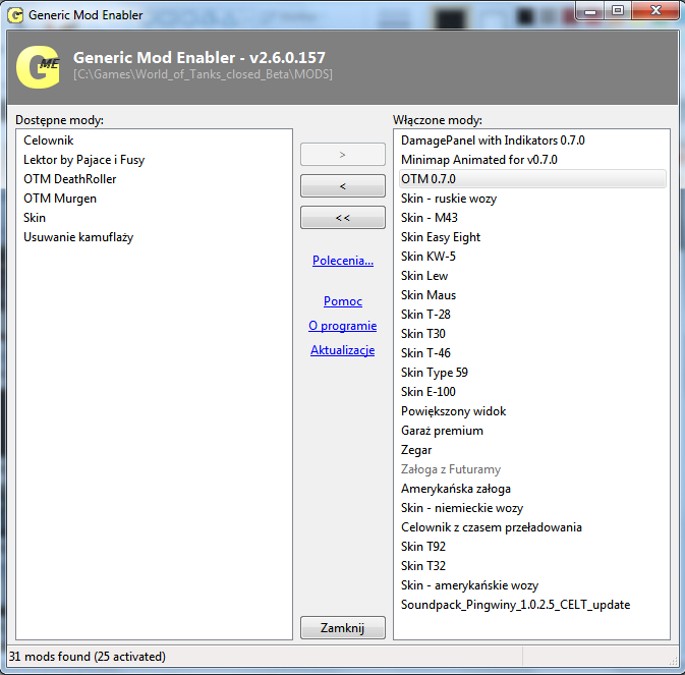The image size is (685, 675).
Task: Minimize the Generic Mod Enabler window
Action: pyautogui.click(x=590, y=11)
